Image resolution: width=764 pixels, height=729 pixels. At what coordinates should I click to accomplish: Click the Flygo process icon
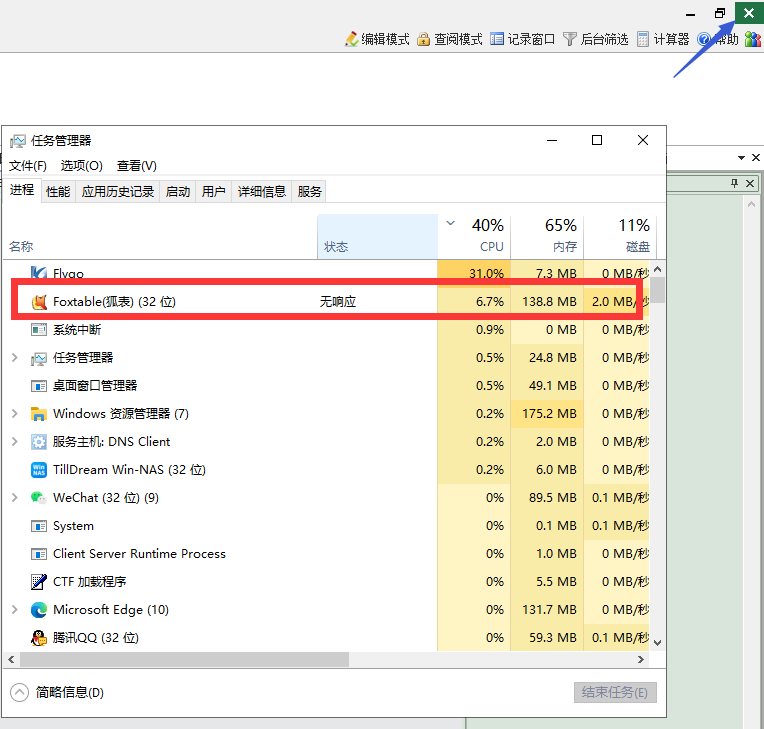pyautogui.click(x=38, y=273)
